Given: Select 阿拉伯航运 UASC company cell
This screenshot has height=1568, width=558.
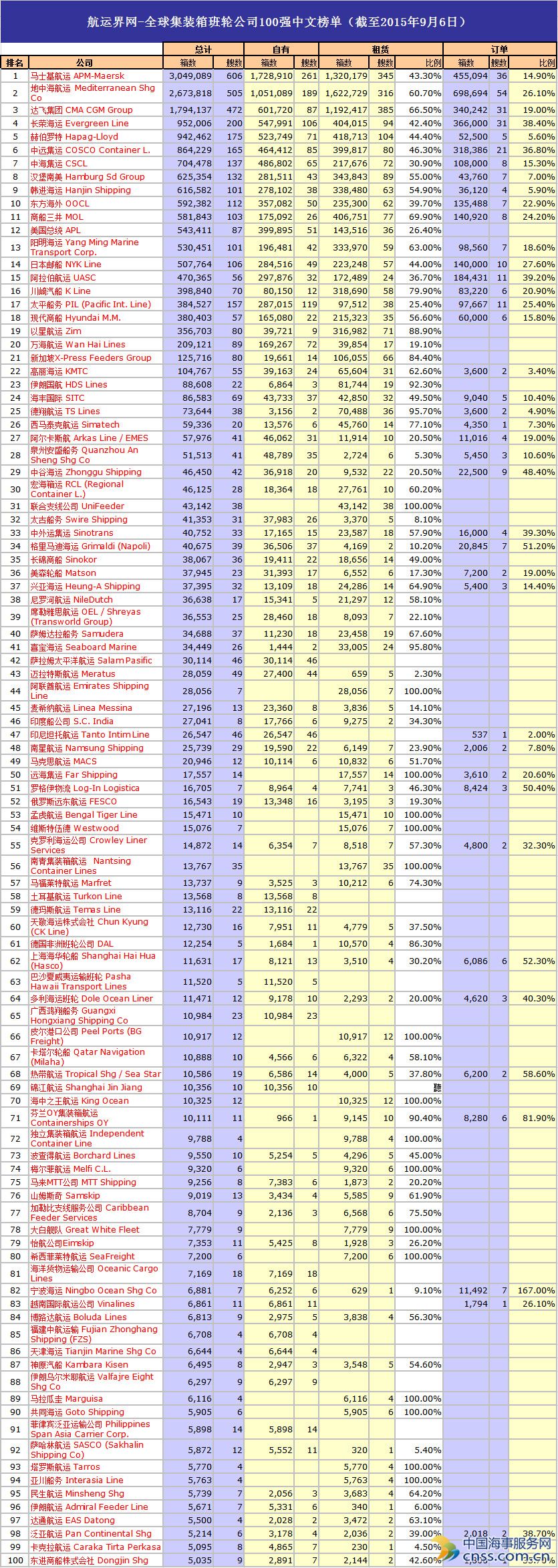Looking at the screenshot, I should (63, 278).
